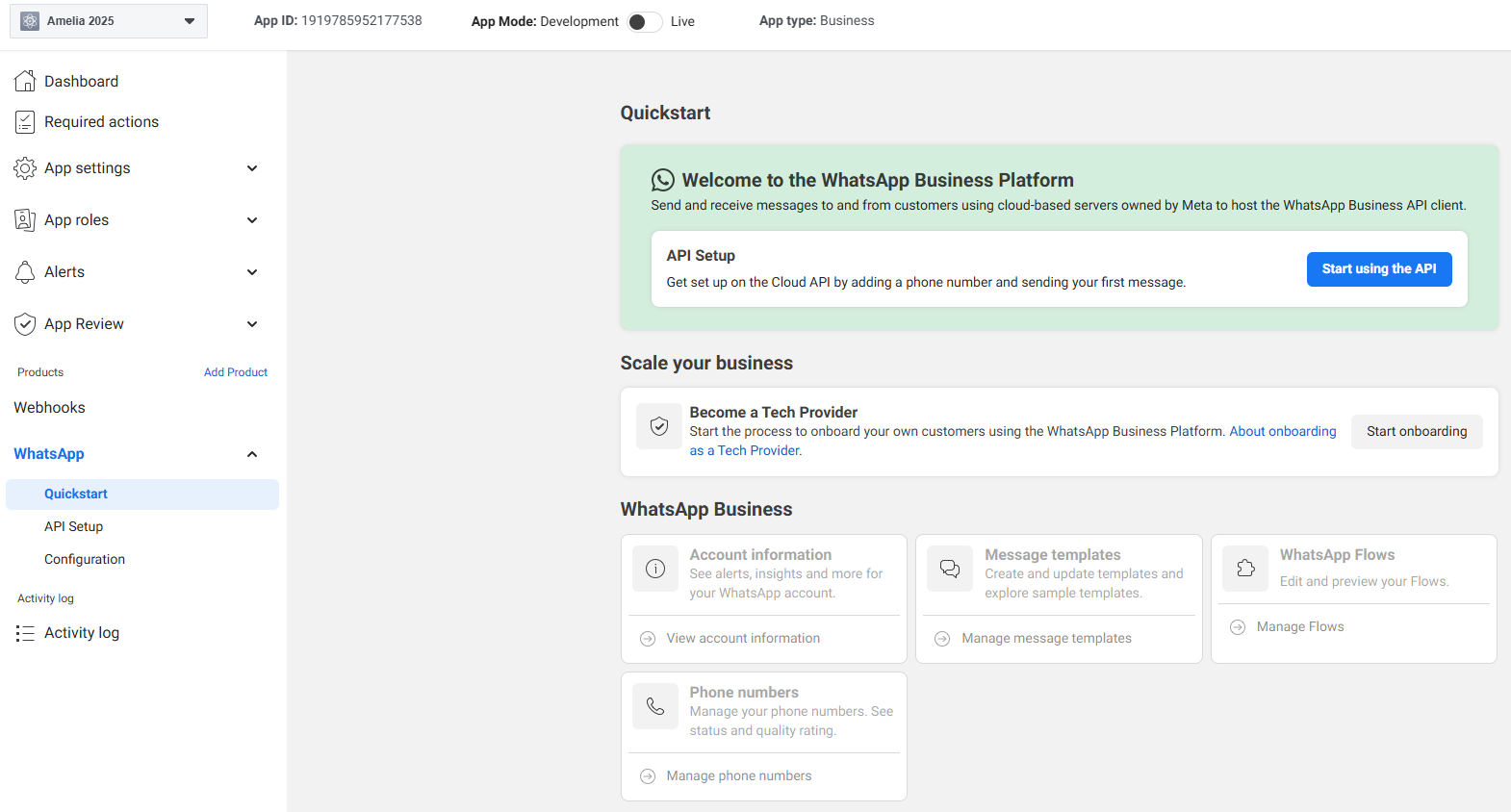Click the Alerts bell icon

tap(25, 272)
